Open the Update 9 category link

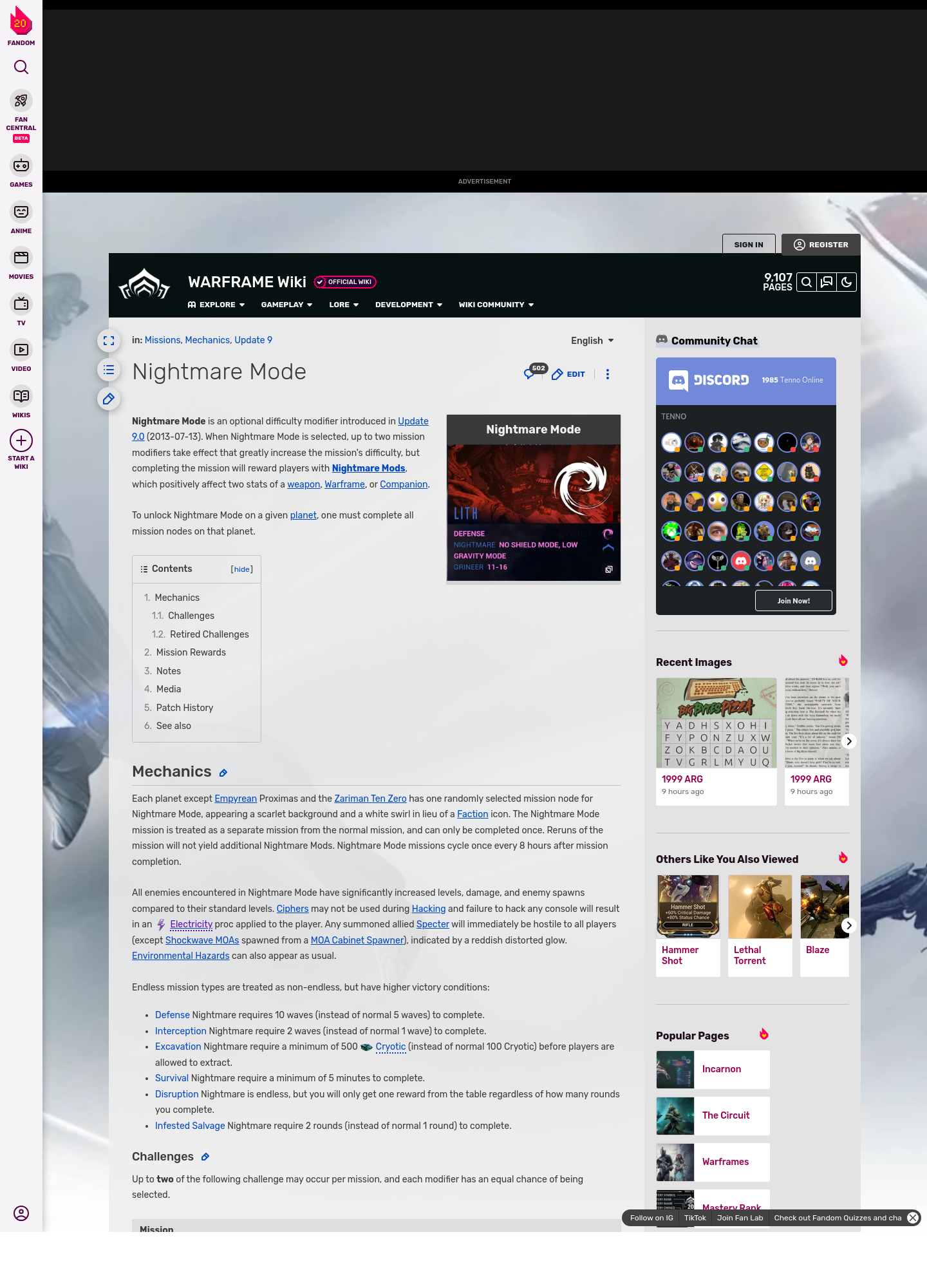pos(253,340)
